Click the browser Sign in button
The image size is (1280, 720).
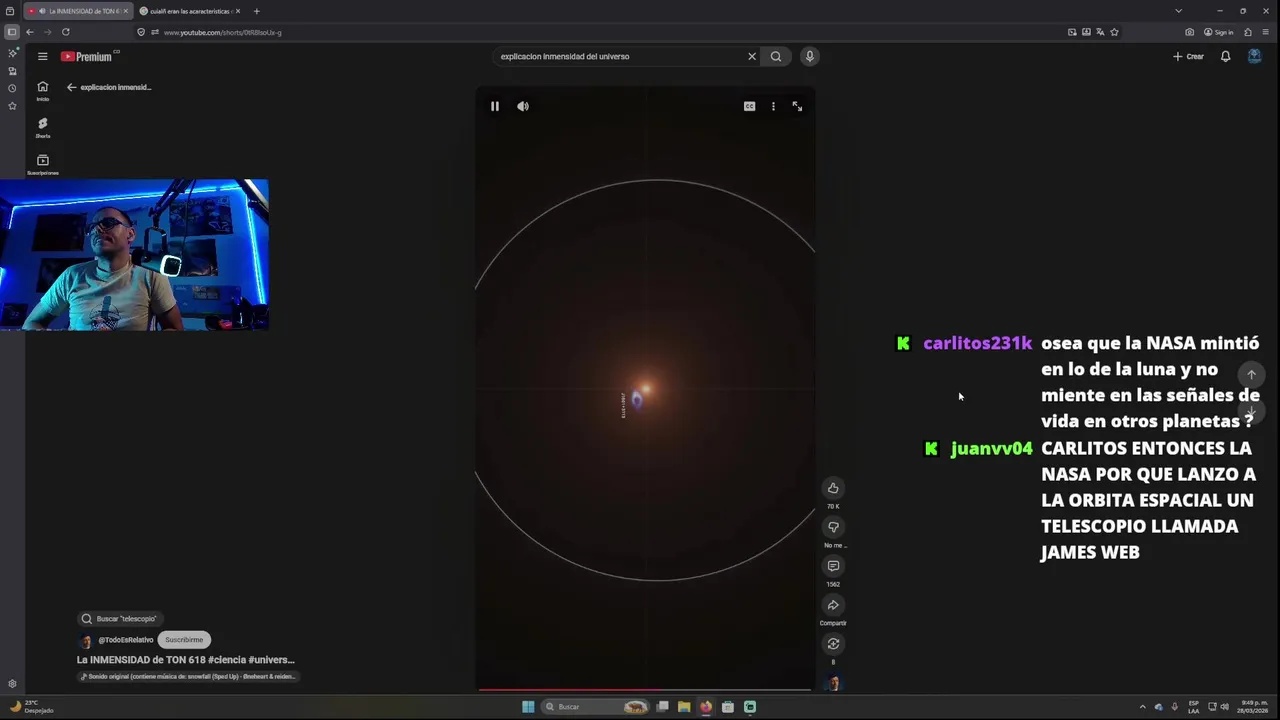(1219, 32)
